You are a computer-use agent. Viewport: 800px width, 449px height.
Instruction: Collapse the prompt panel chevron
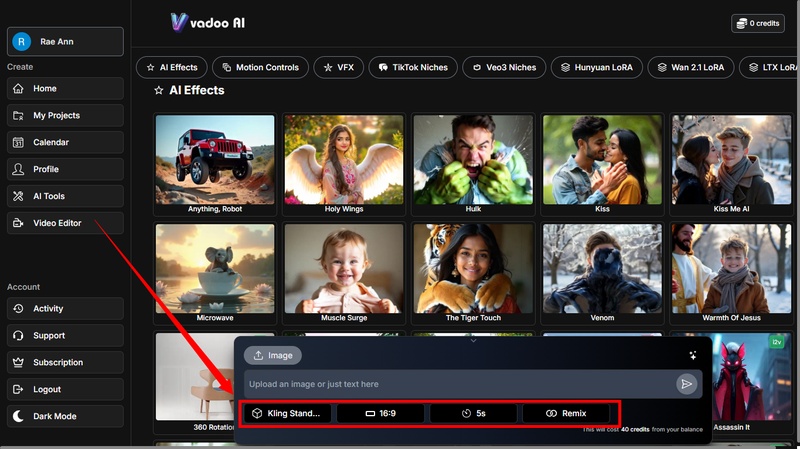(x=473, y=341)
